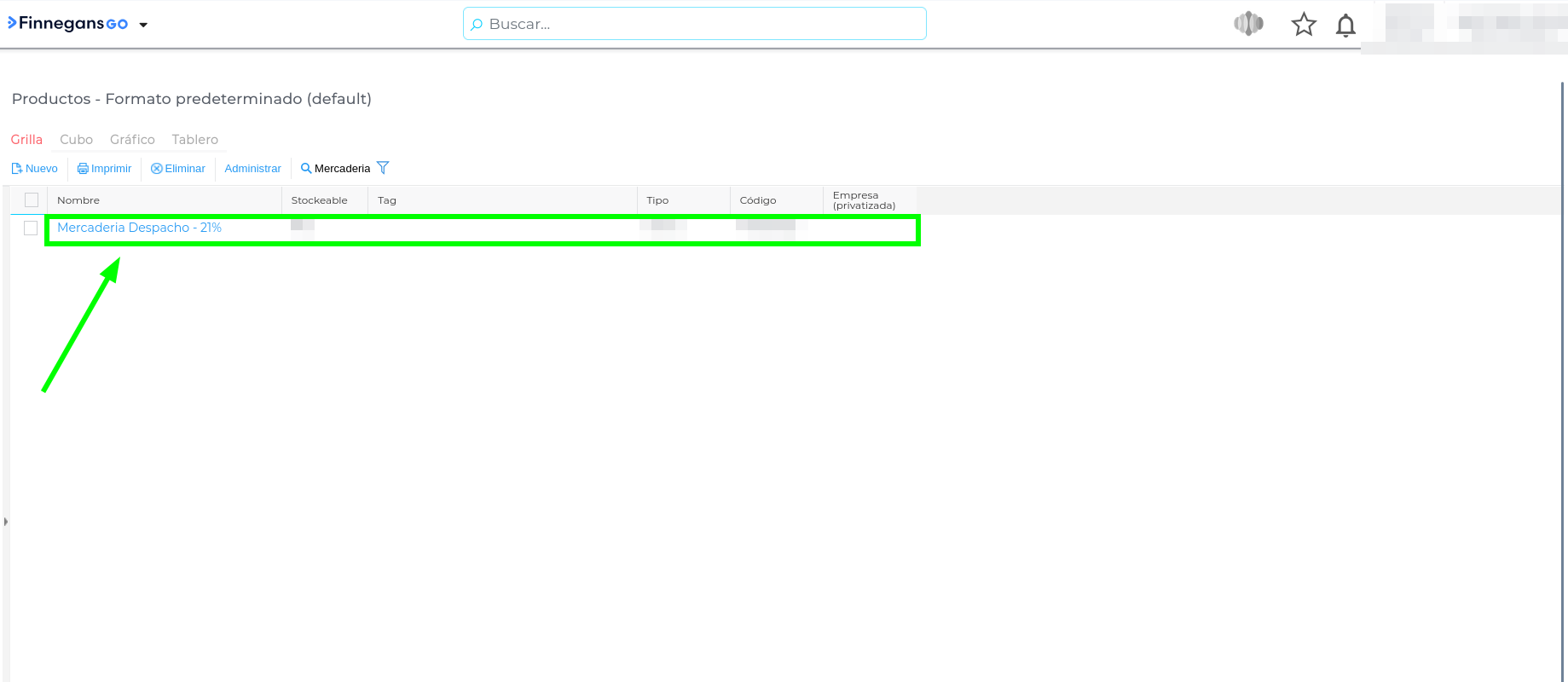Viewport: 1568px width, 682px height.
Task: Check the Mercaderia Despacho row checkbox
Action: pos(31,228)
